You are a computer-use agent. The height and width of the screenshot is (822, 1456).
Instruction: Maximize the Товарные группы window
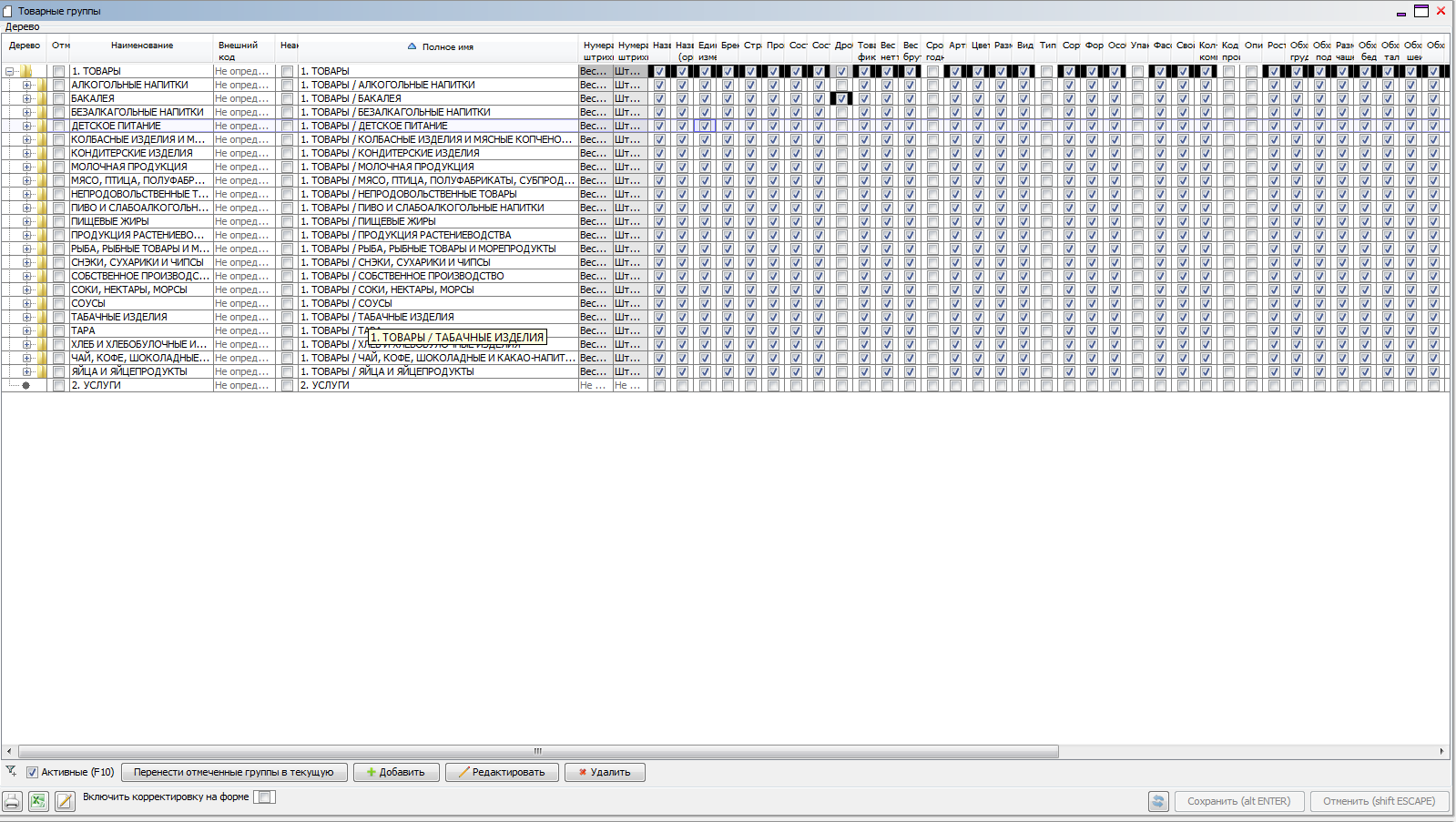1420,11
